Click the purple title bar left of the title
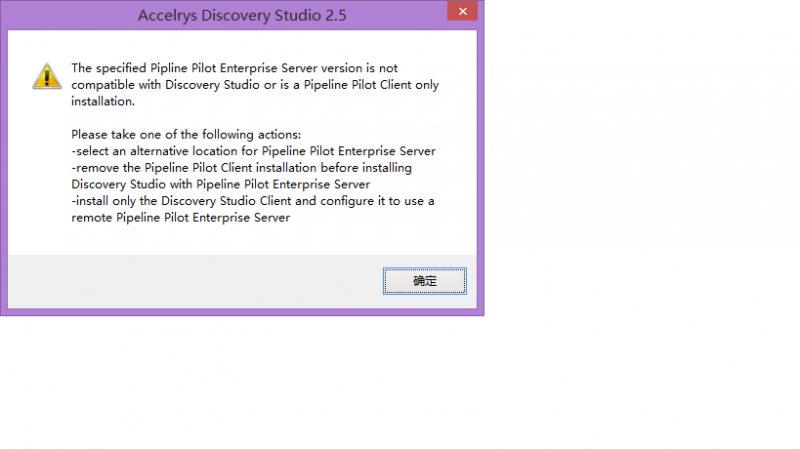800x449 pixels. [70, 15]
